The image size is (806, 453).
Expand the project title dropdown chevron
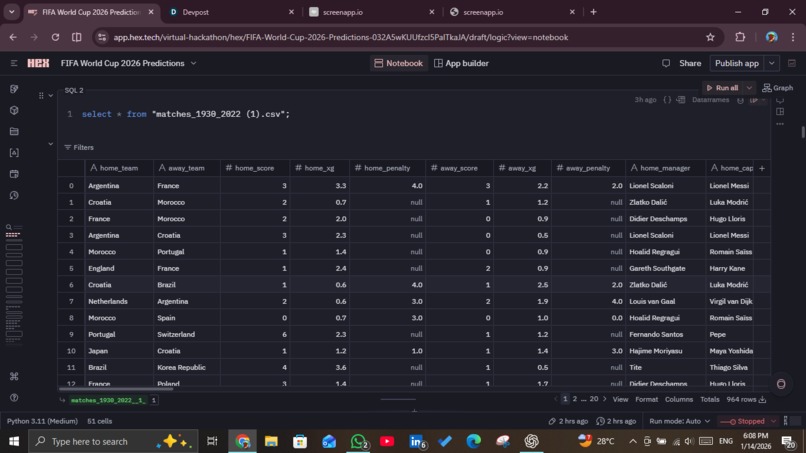click(193, 63)
